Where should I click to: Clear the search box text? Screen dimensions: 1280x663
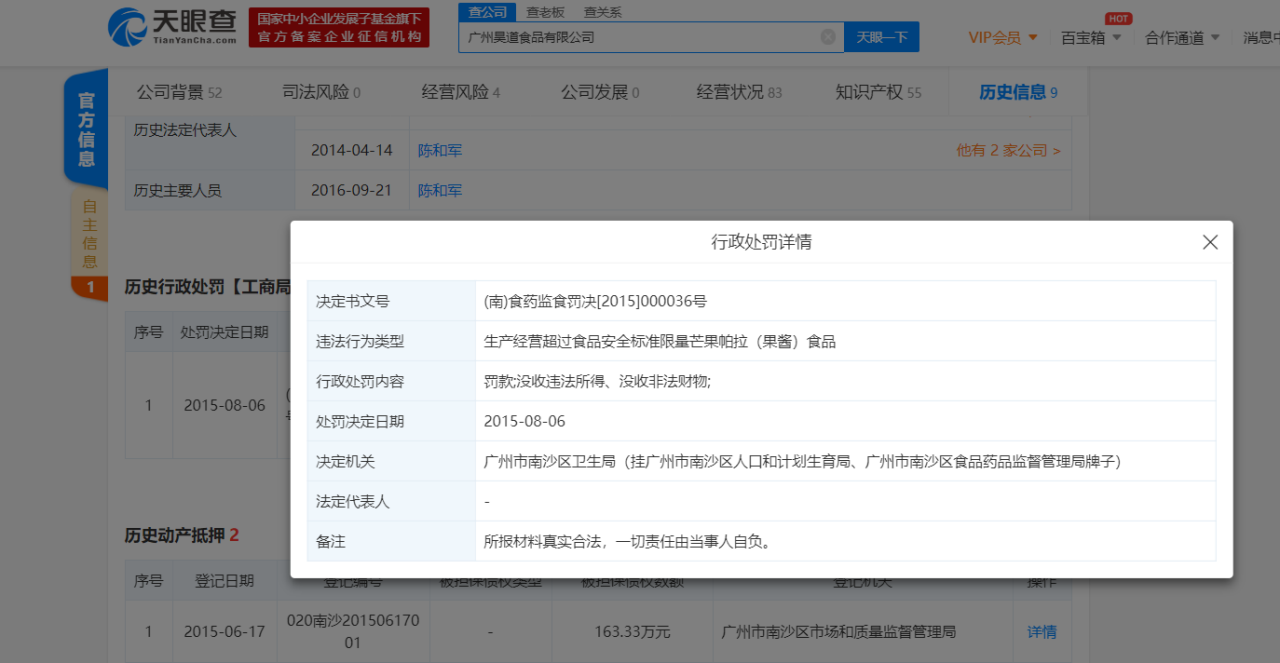tap(828, 37)
